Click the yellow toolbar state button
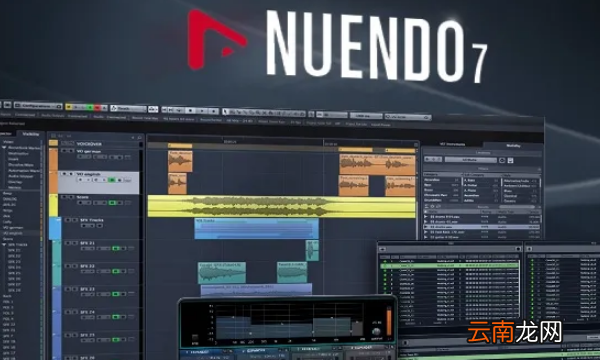The height and width of the screenshot is (360, 600). pos(69,107)
